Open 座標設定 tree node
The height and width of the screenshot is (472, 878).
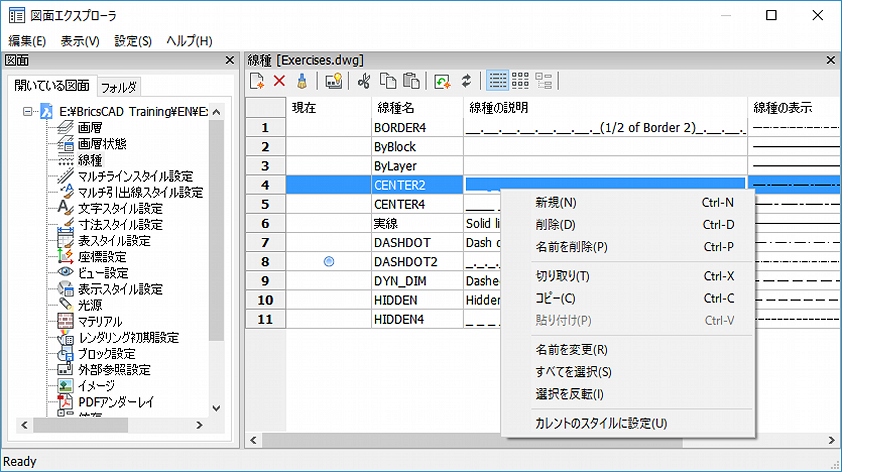[102, 257]
